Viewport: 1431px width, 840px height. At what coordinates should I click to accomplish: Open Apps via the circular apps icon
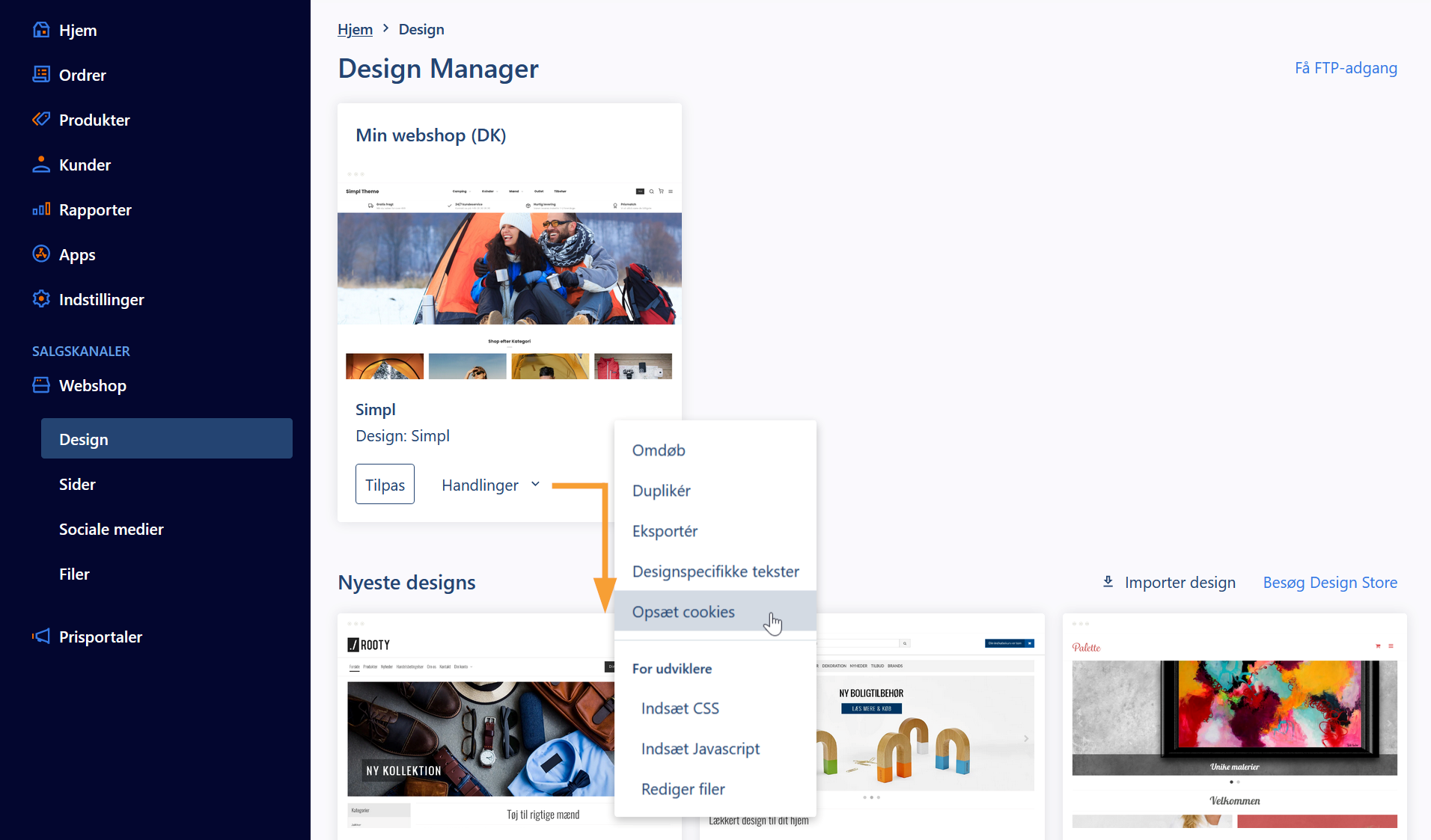tap(41, 254)
